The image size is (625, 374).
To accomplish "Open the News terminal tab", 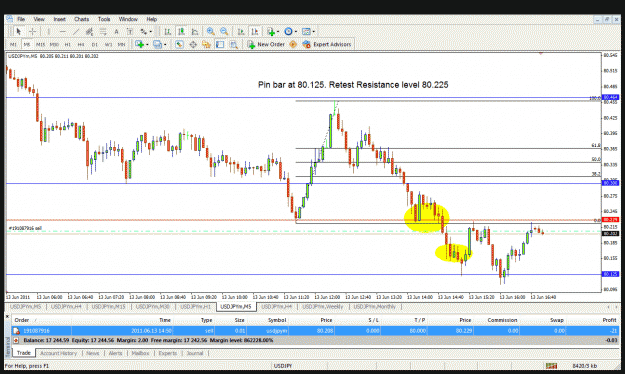I will tap(92, 353).
